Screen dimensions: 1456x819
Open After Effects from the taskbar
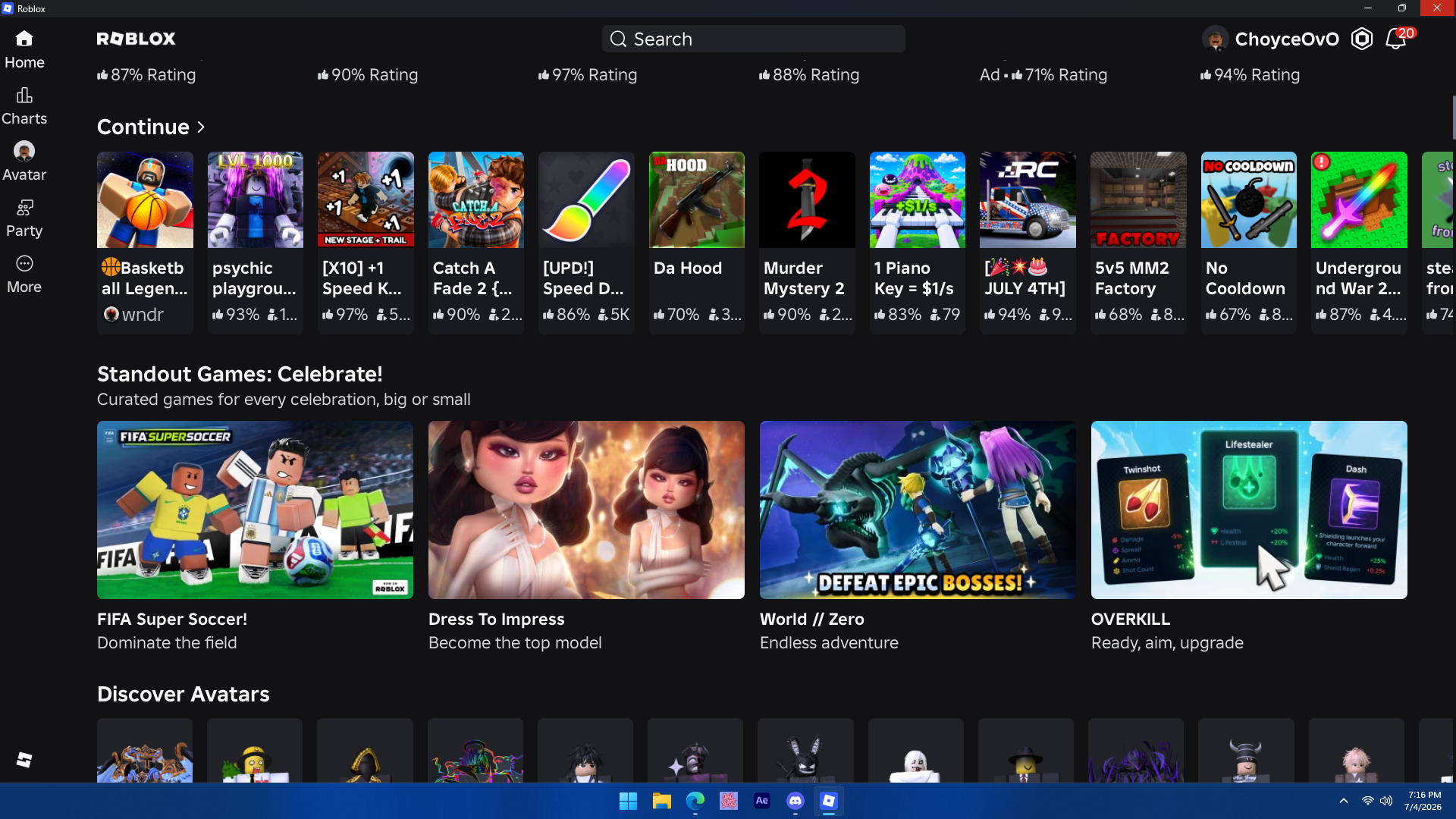pyautogui.click(x=762, y=801)
